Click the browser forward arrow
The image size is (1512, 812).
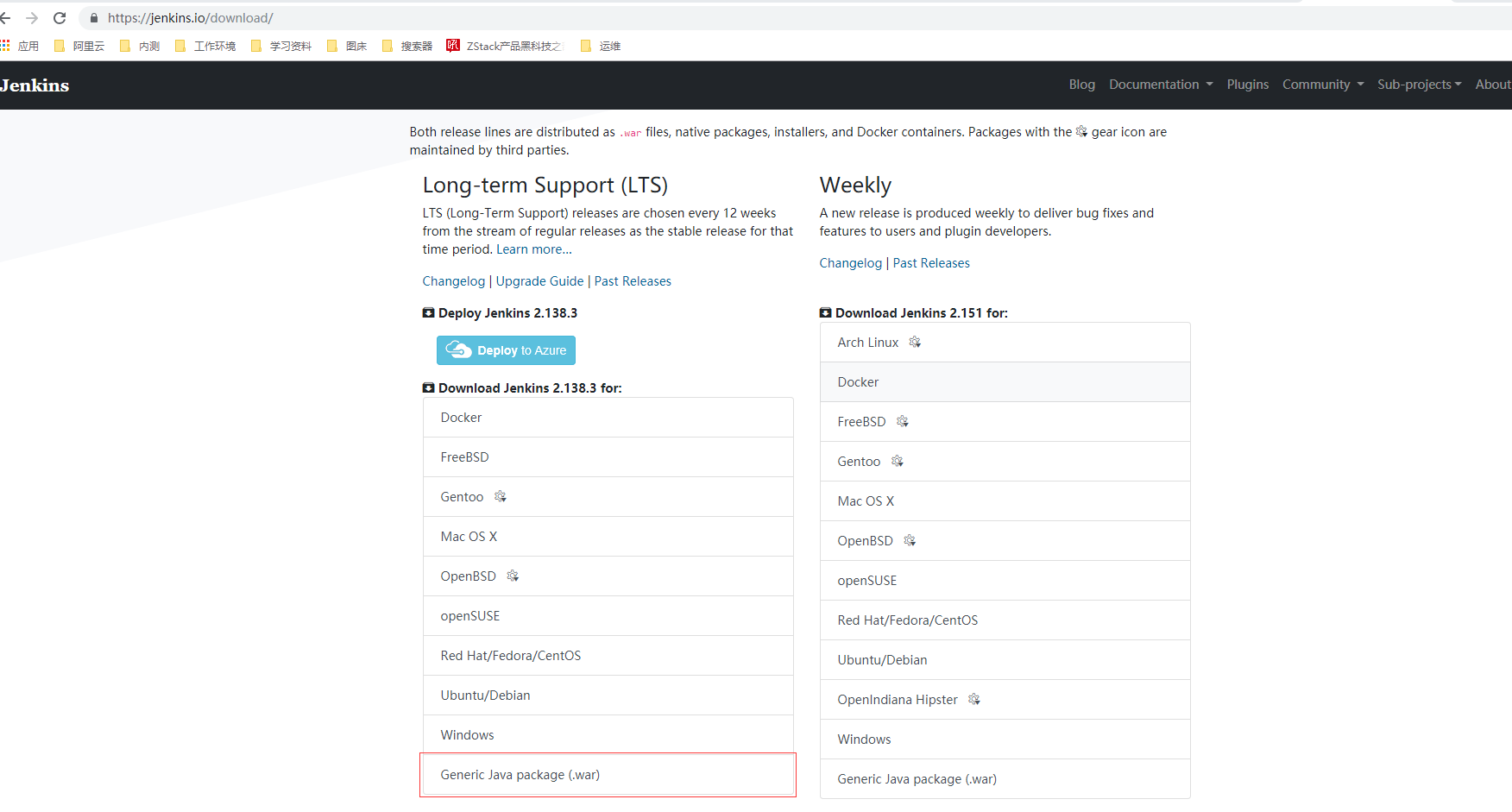(x=32, y=17)
